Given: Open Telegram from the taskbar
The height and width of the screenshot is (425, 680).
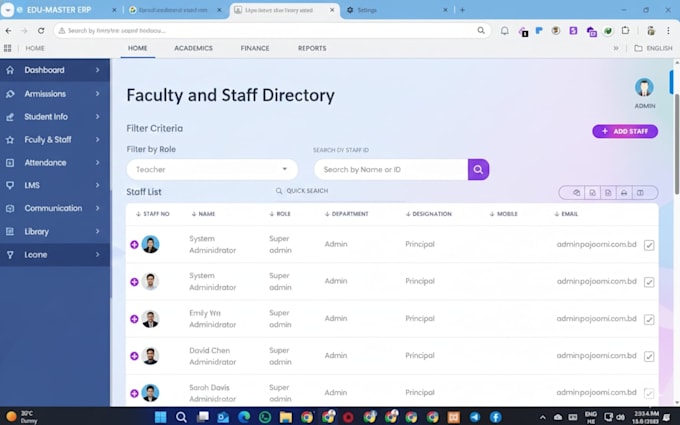Looking at the screenshot, I should (475, 417).
